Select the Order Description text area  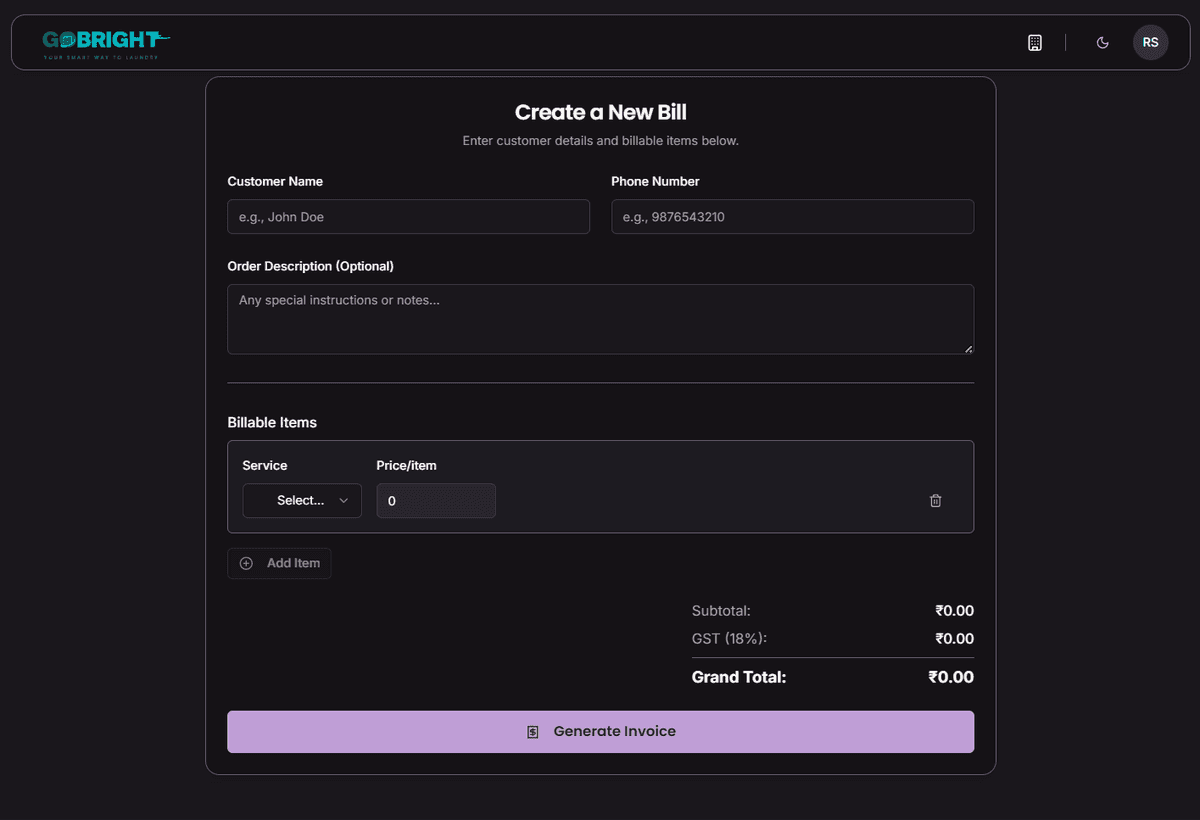[600, 318]
